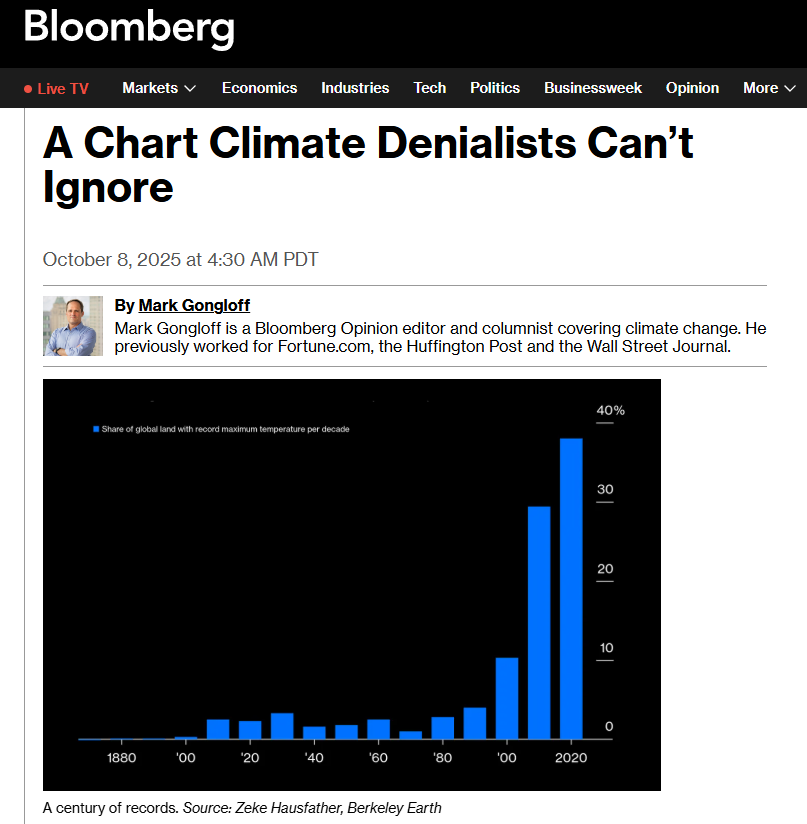Click the Bloomberg logo

[129, 28]
